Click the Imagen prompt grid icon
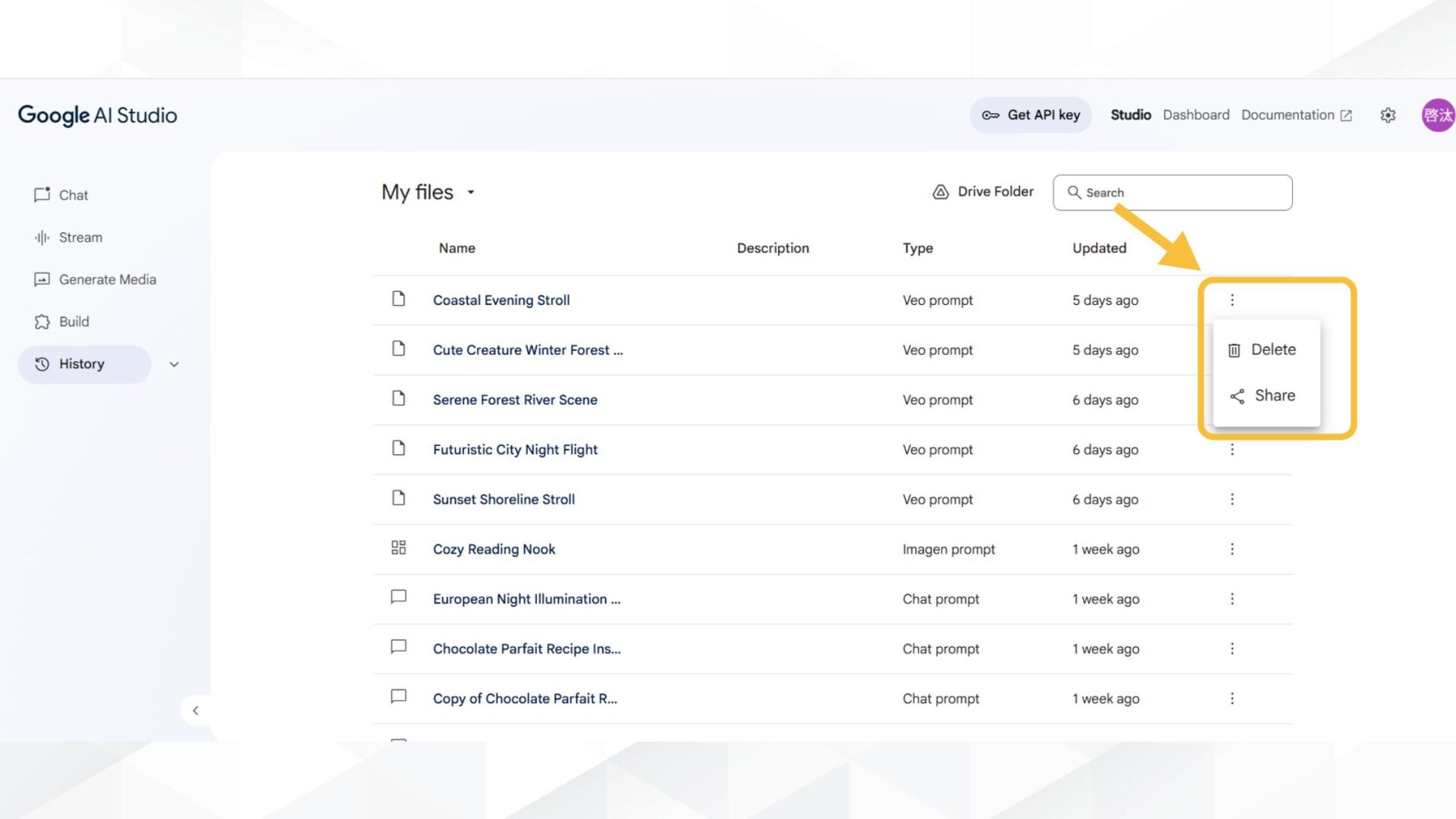This screenshot has width=1456, height=819. click(398, 548)
